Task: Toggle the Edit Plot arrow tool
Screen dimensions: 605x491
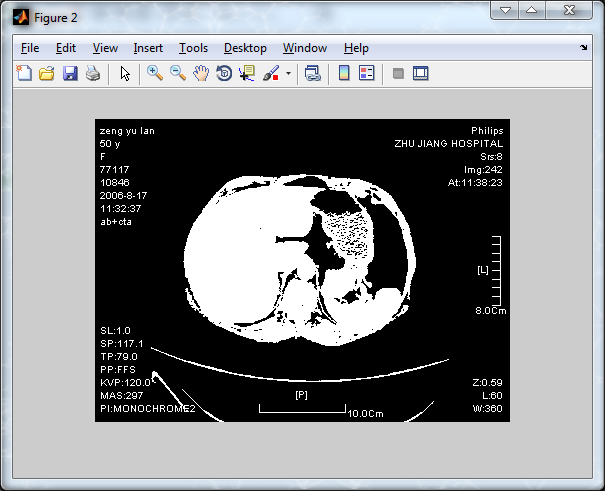Action: click(125, 73)
